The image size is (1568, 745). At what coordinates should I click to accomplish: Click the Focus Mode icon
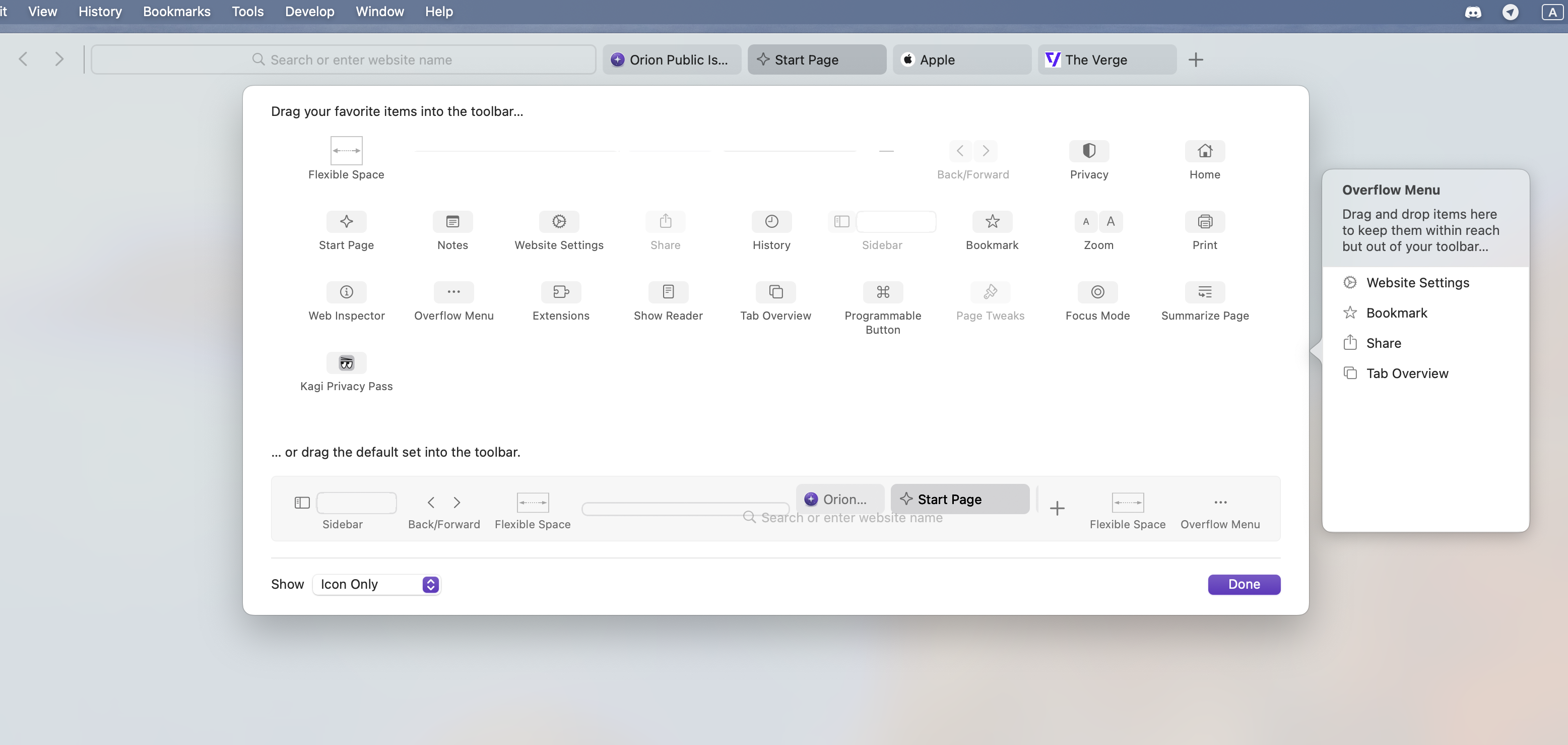click(x=1097, y=292)
